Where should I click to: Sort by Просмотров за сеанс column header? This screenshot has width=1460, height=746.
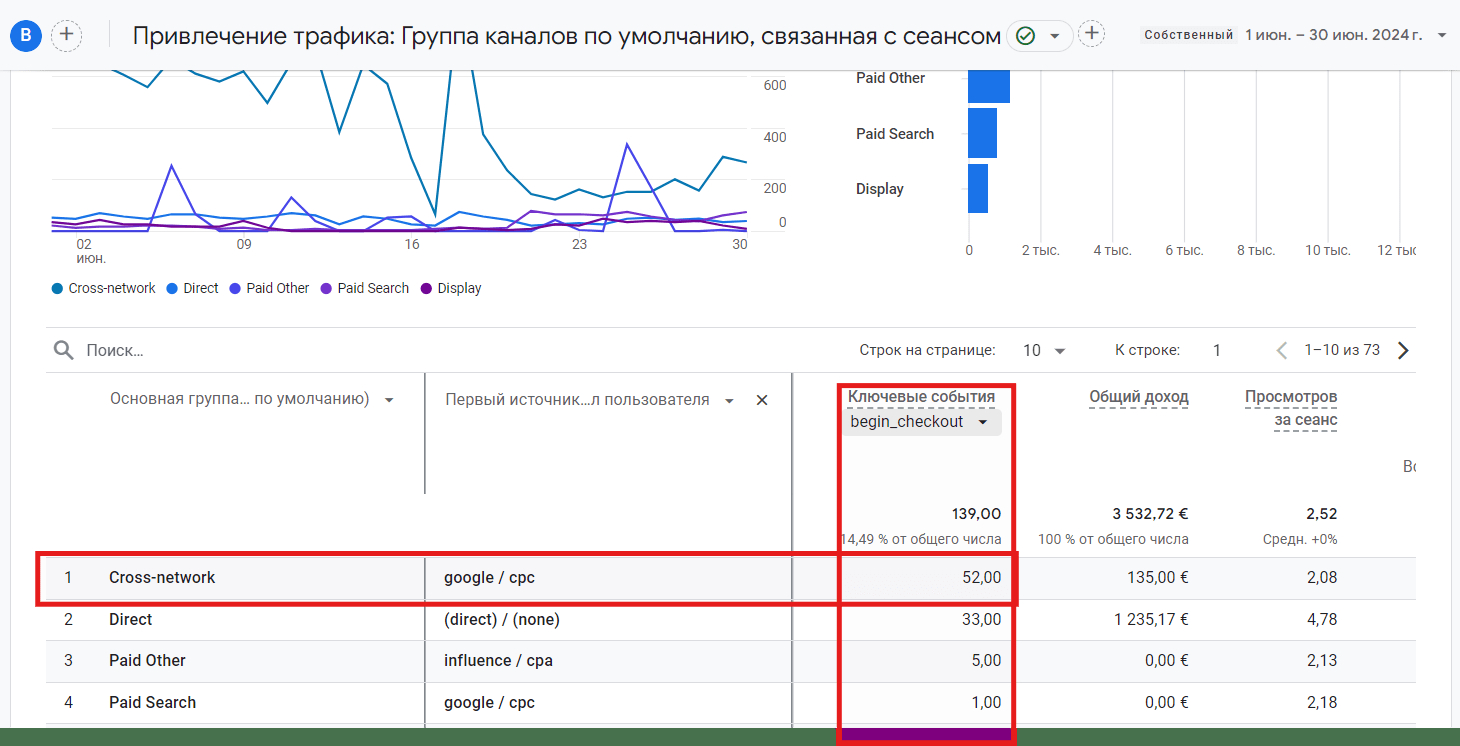tap(1290, 408)
